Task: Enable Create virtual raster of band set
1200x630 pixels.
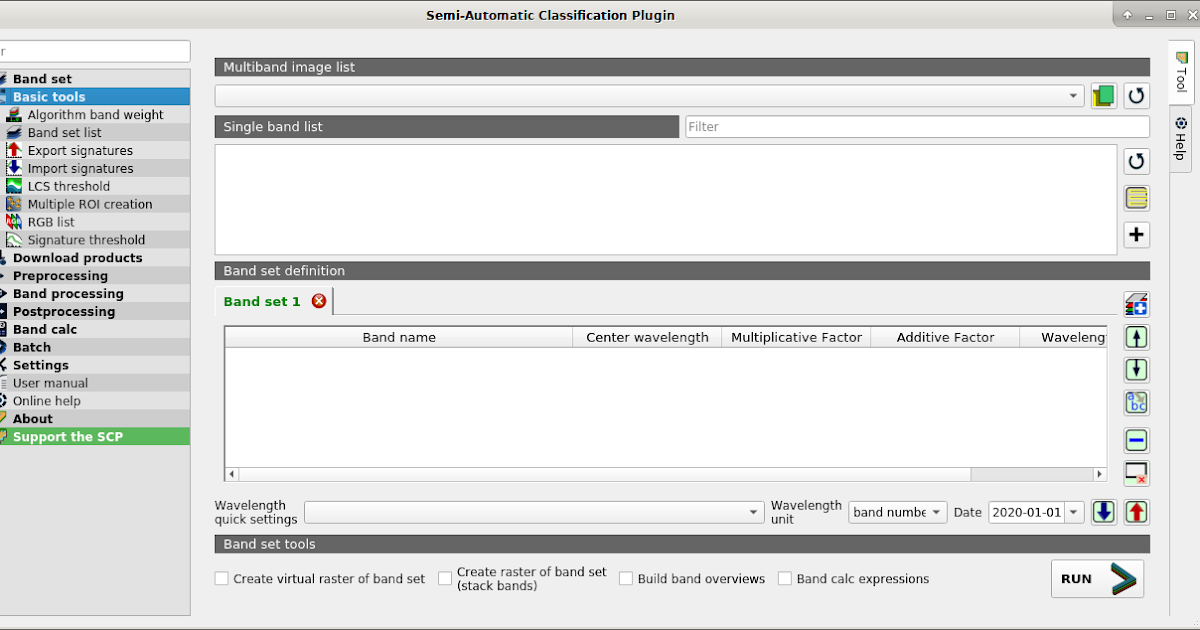Action: [221, 578]
